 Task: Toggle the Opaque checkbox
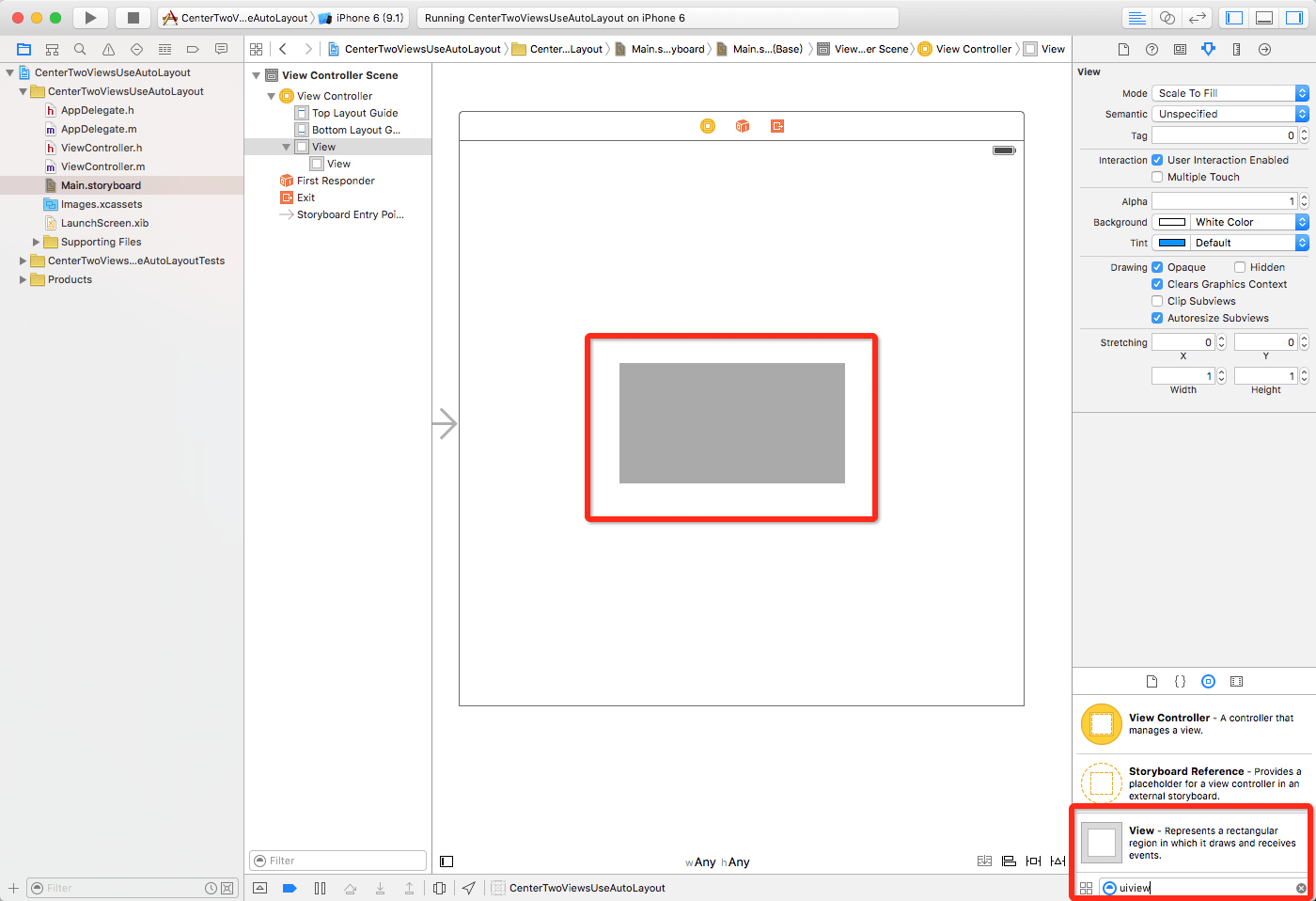pyautogui.click(x=1157, y=267)
